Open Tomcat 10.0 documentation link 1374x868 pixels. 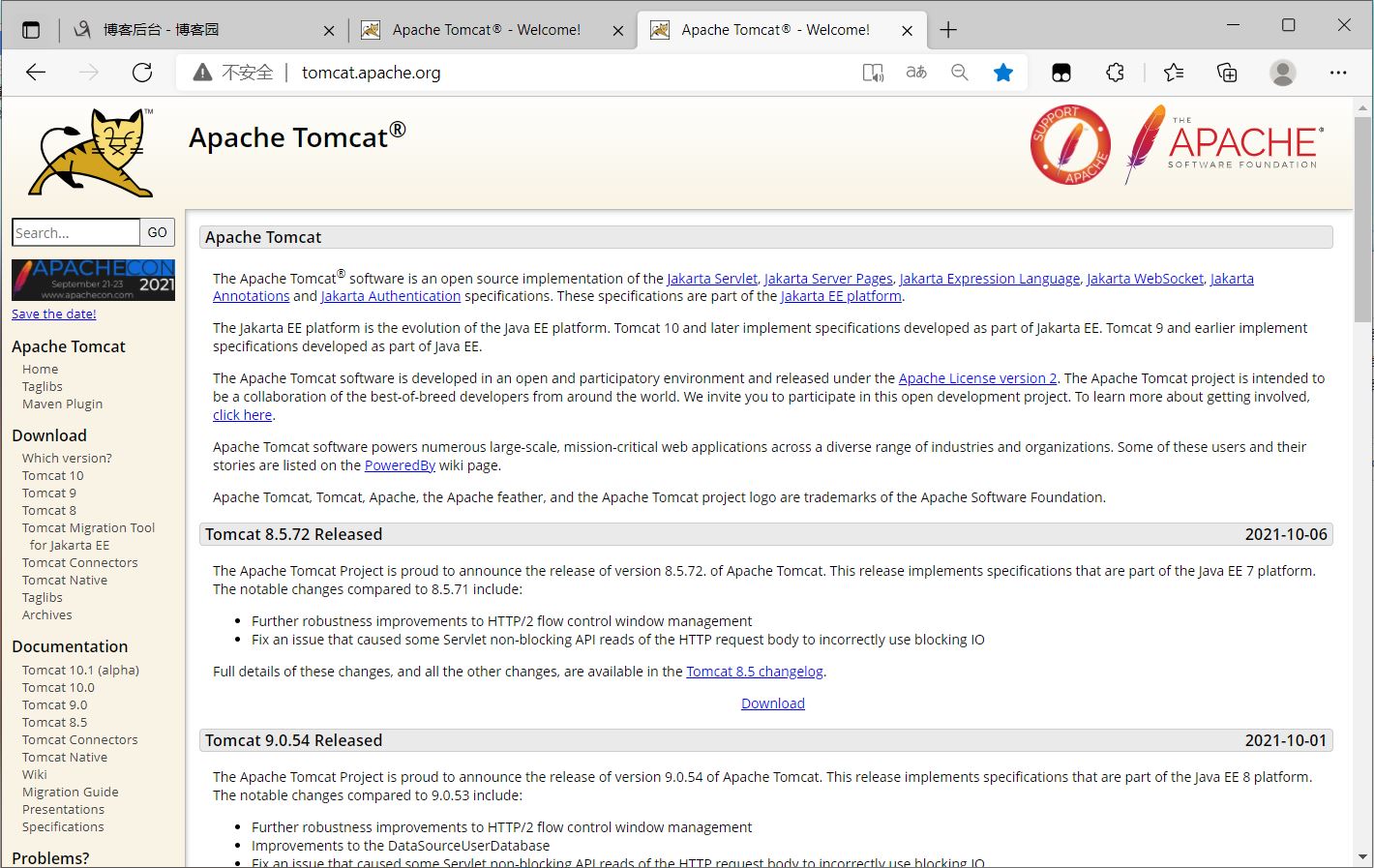coord(59,687)
